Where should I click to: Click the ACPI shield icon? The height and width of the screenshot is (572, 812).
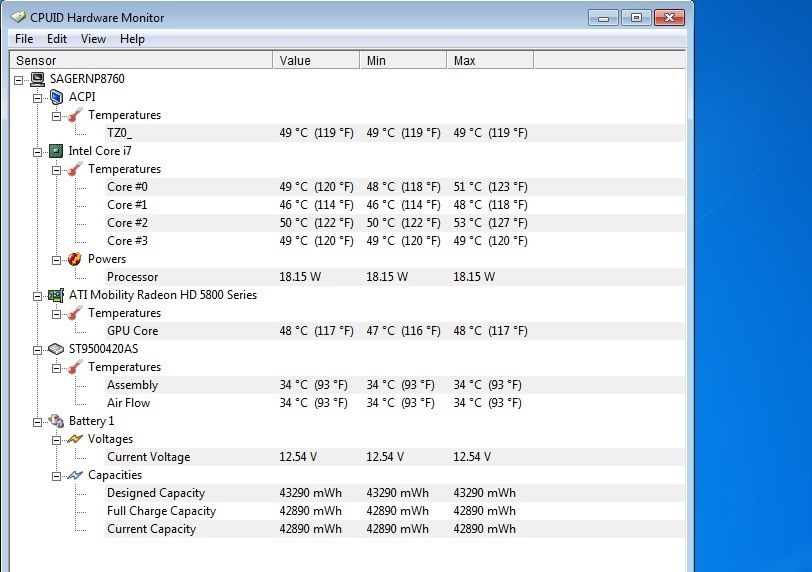56,97
